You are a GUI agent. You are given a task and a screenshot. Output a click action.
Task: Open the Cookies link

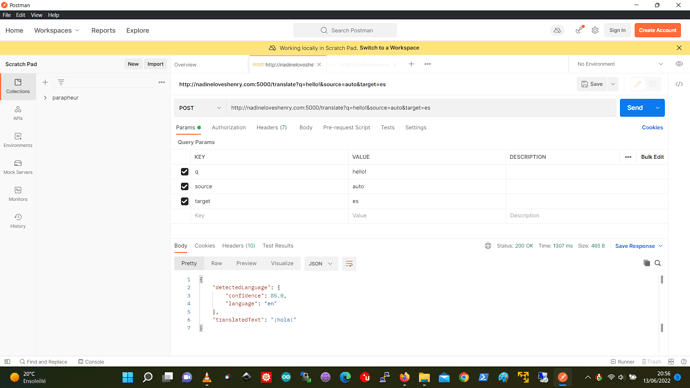tap(652, 128)
